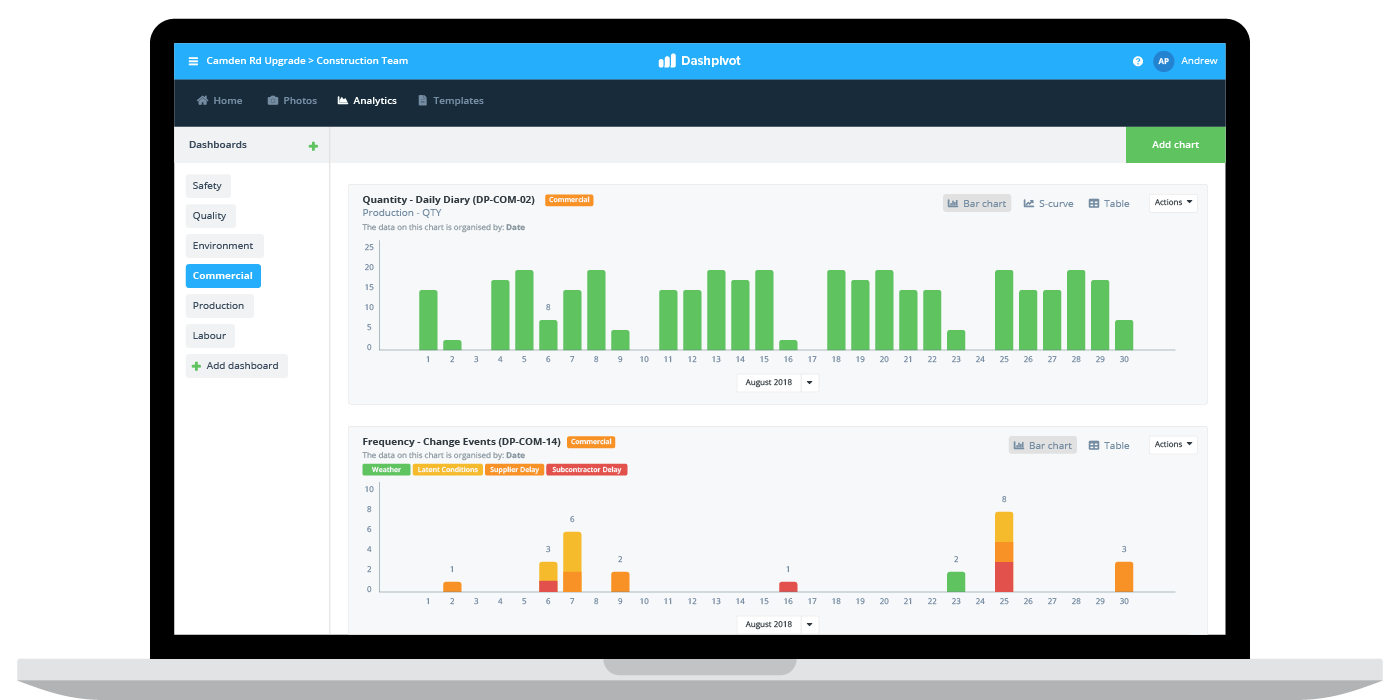Screen dimensions: 1400x700
Task: Toggle the green Weather legend tag
Action: pyautogui.click(x=386, y=469)
